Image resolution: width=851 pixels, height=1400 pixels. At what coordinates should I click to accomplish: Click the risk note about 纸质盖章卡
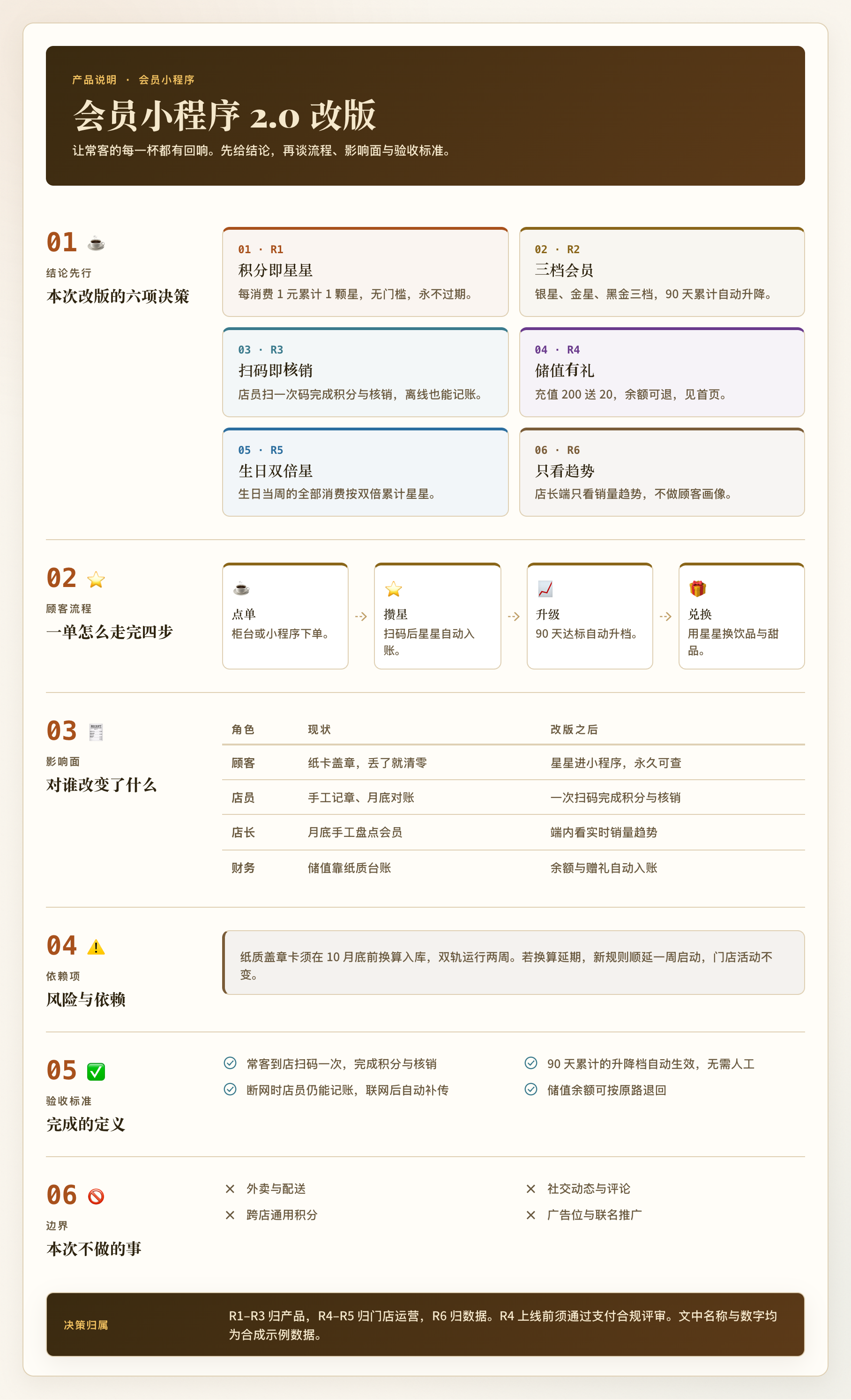pos(513,963)
